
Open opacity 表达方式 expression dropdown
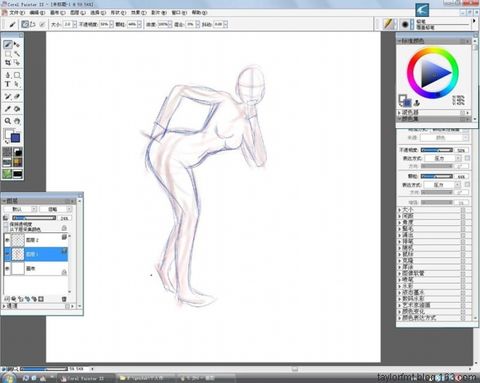click(x=442, y=158)
